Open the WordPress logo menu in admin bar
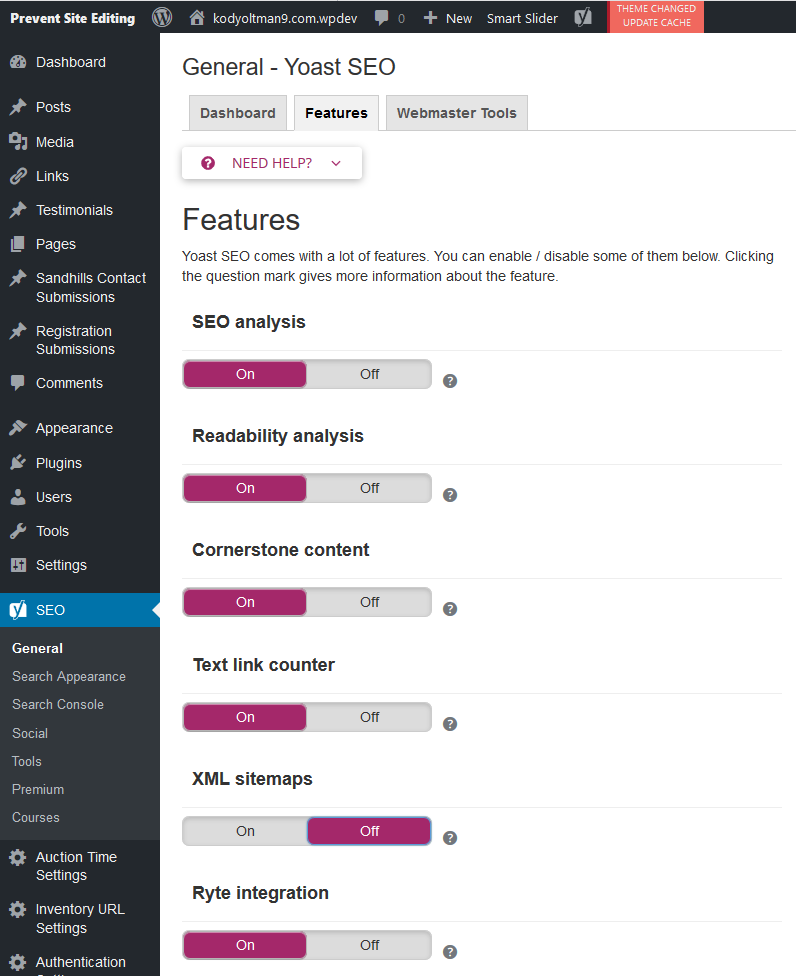The width and height of the screenshot is (796, 976). [x=162, y=17]
